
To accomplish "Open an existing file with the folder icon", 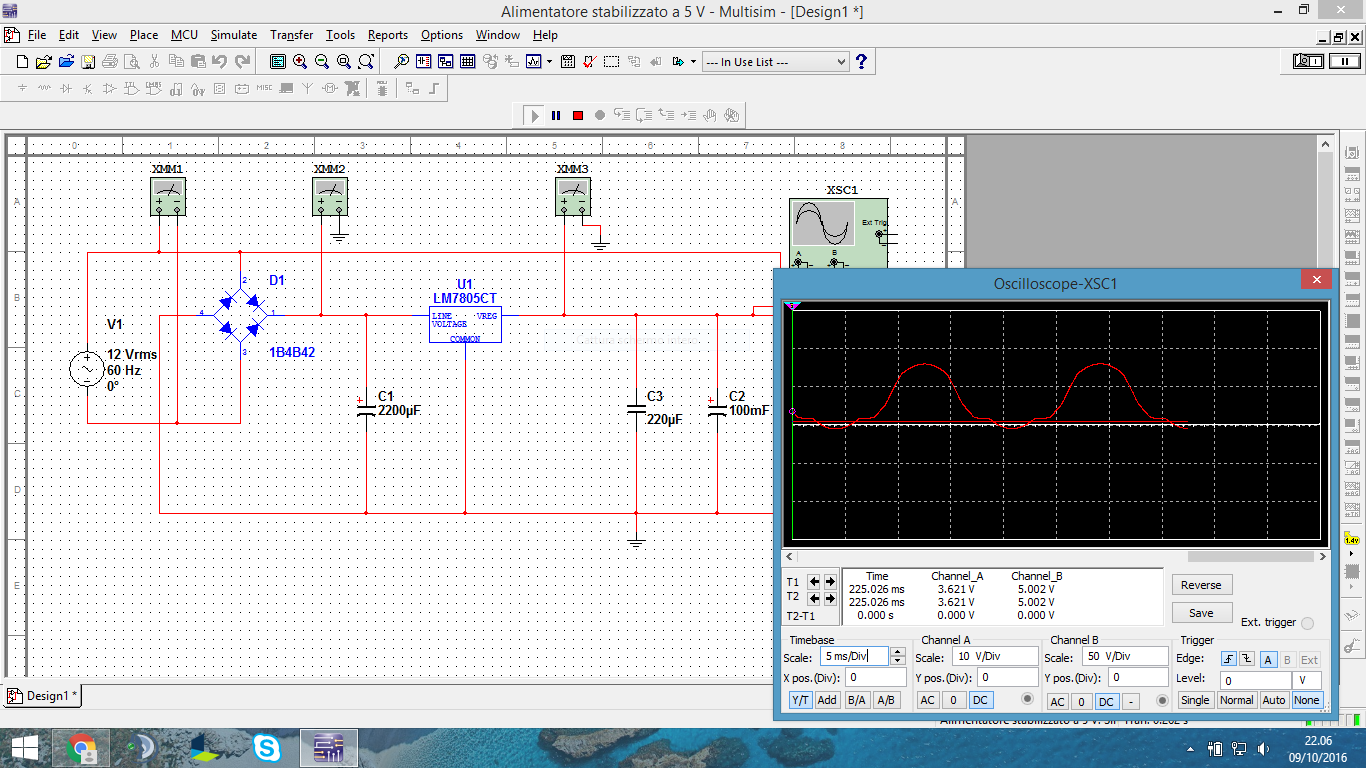I will pos(43,62).
